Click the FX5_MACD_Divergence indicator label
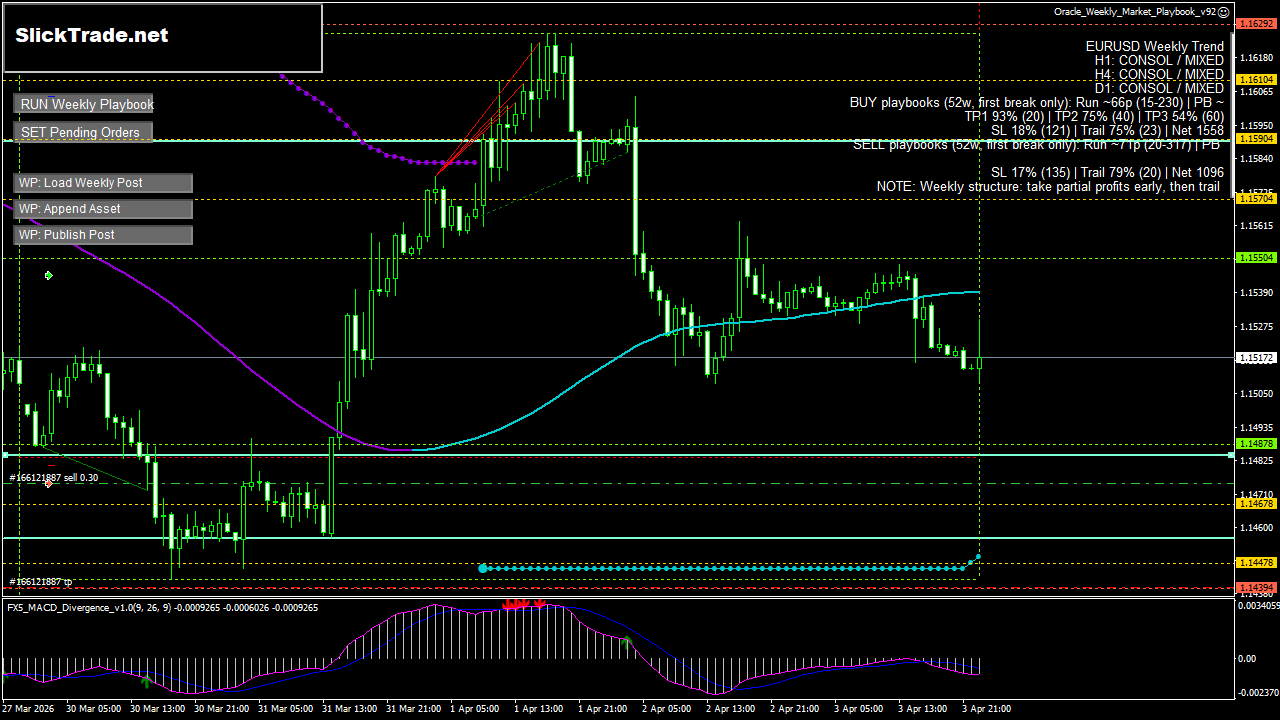The image size is (1280, 720). click(x=162, y=608)
